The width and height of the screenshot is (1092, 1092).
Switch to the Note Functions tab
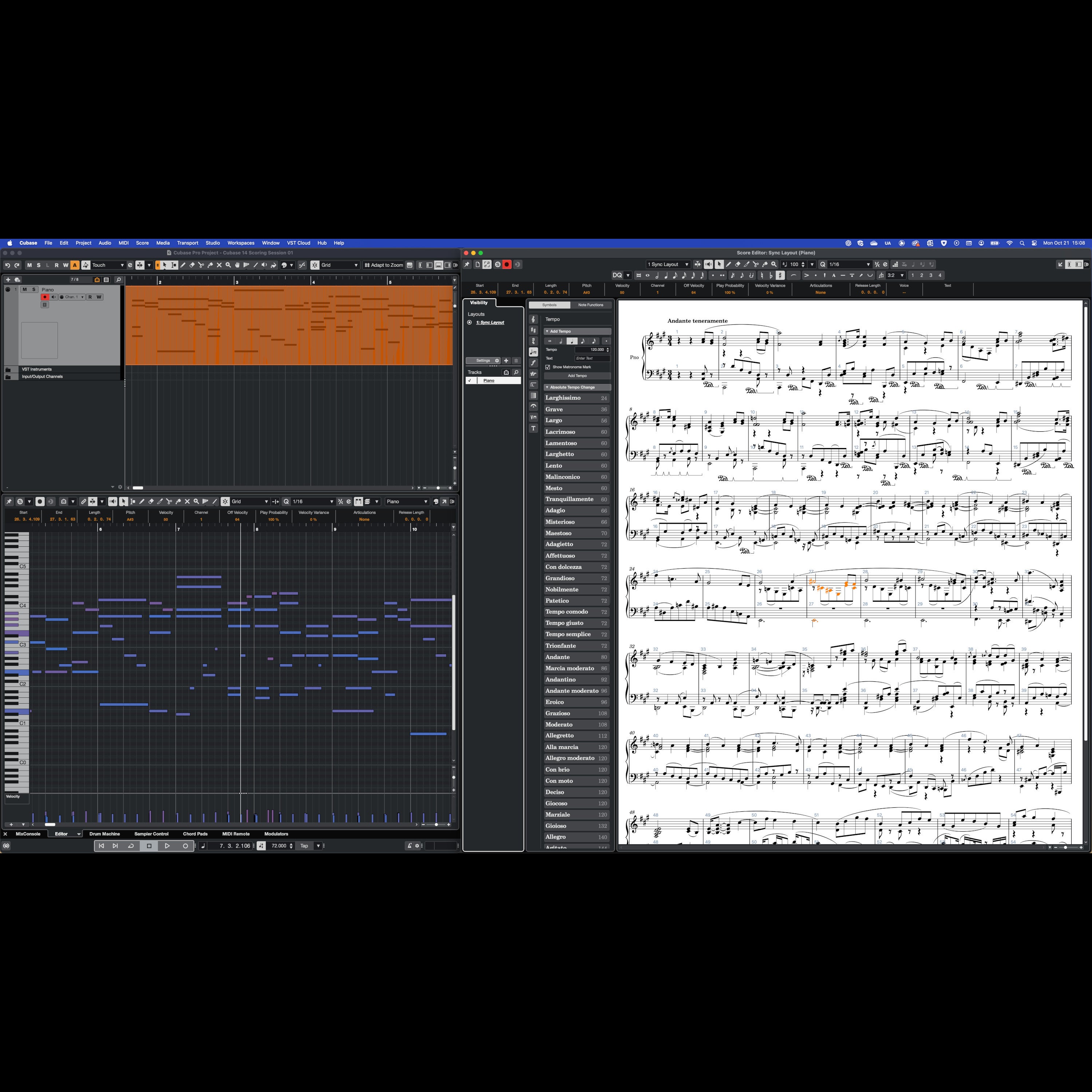[591, 305]
